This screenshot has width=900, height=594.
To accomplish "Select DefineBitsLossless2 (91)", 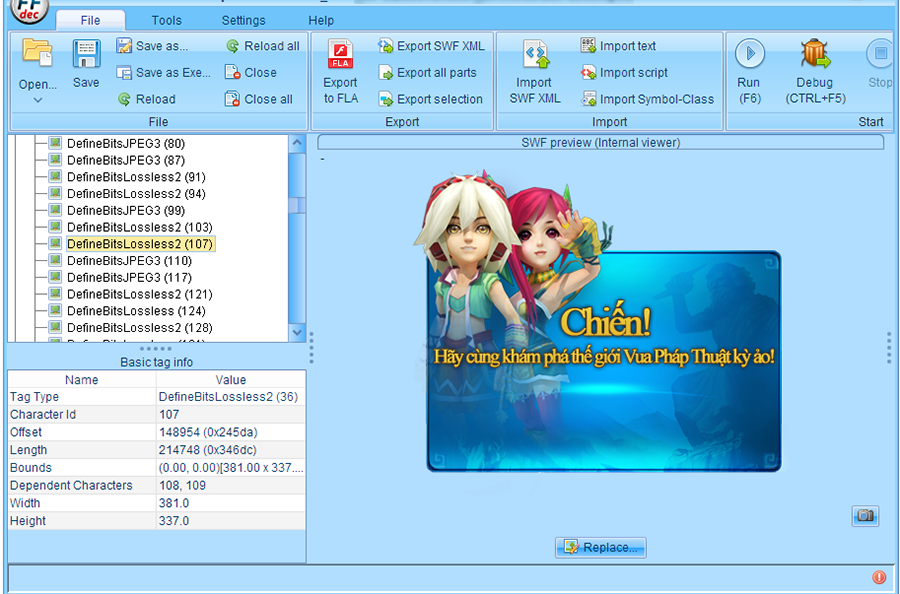I will click(x=136, y=177).
